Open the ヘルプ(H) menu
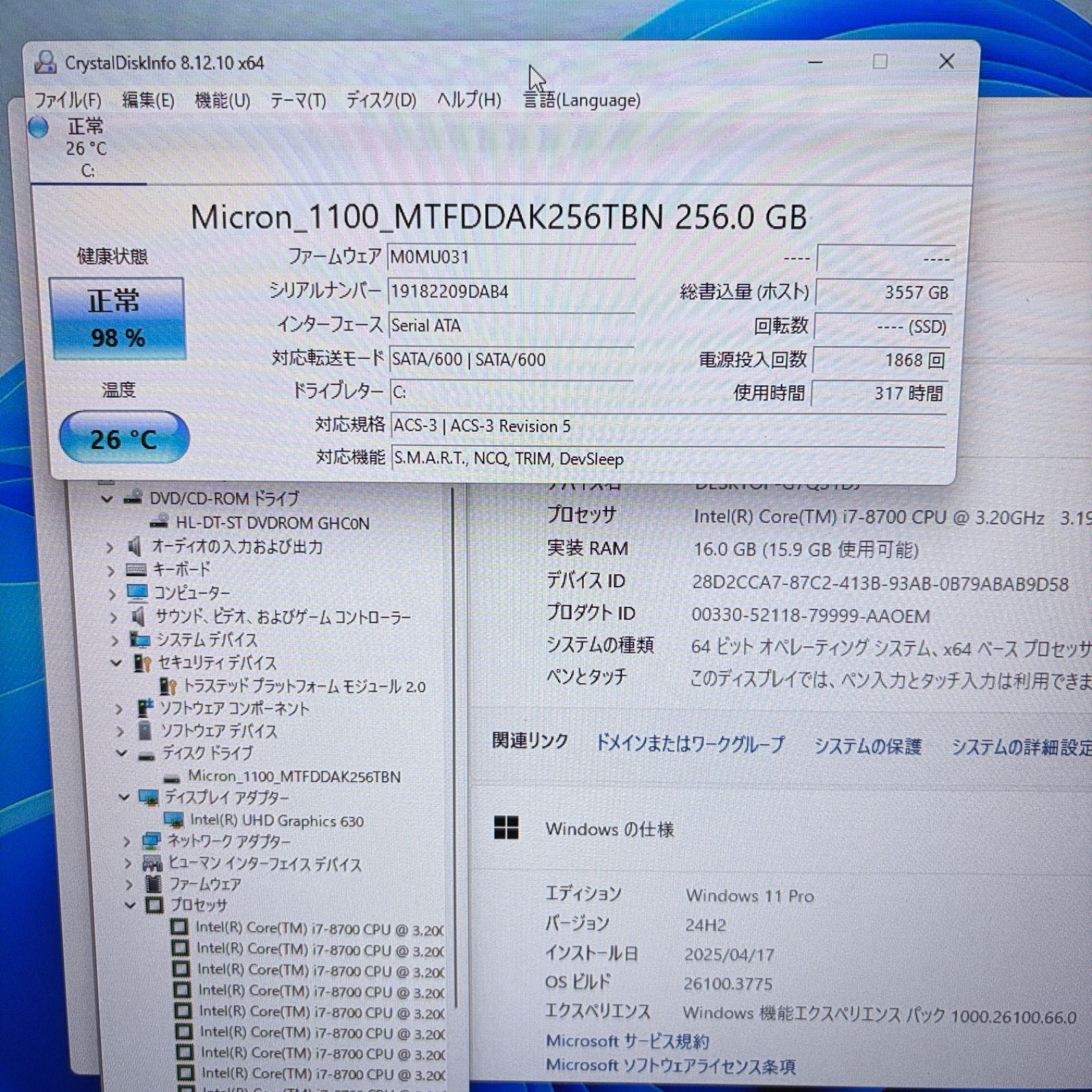Image resolution: width=1092 pixels, height=1092 pixels. [x=469, y=100]
